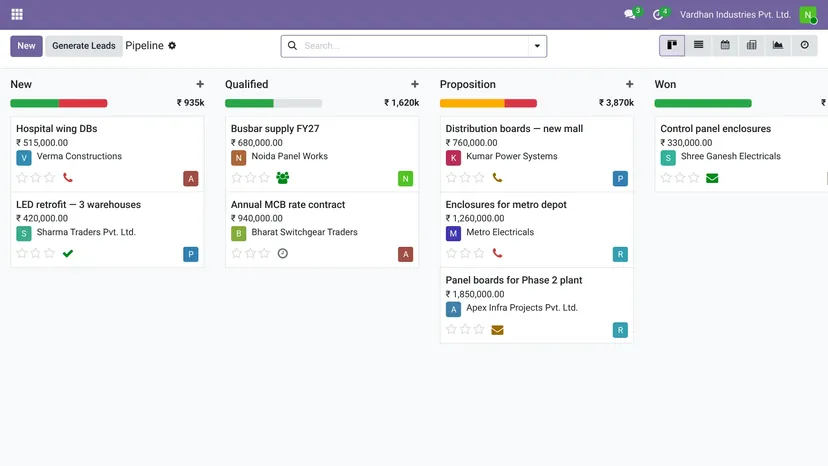
Task: Open phone activity on Enclosures for metro depot
Action: (497, 254)
